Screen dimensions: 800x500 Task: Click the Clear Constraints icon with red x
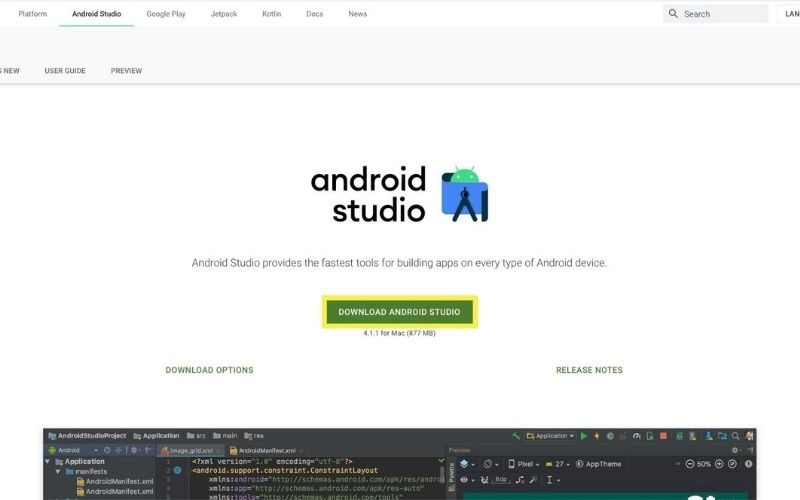[520, 480]
